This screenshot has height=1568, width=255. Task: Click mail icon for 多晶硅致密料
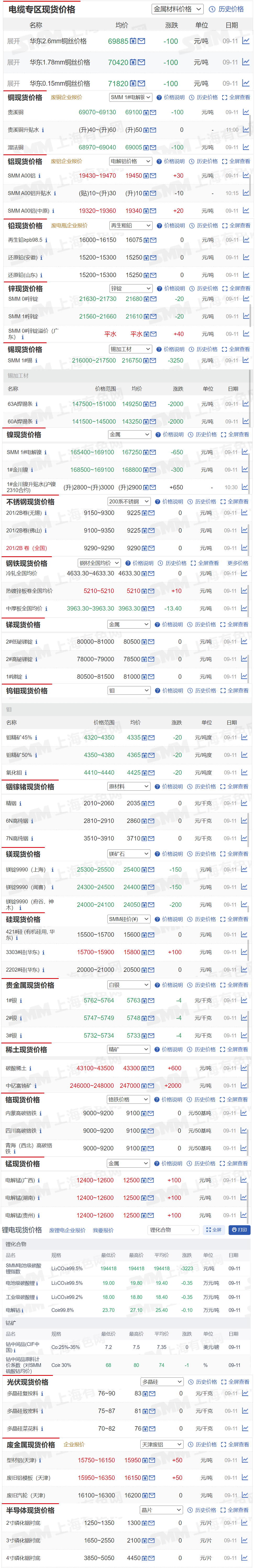(153, 1410)
